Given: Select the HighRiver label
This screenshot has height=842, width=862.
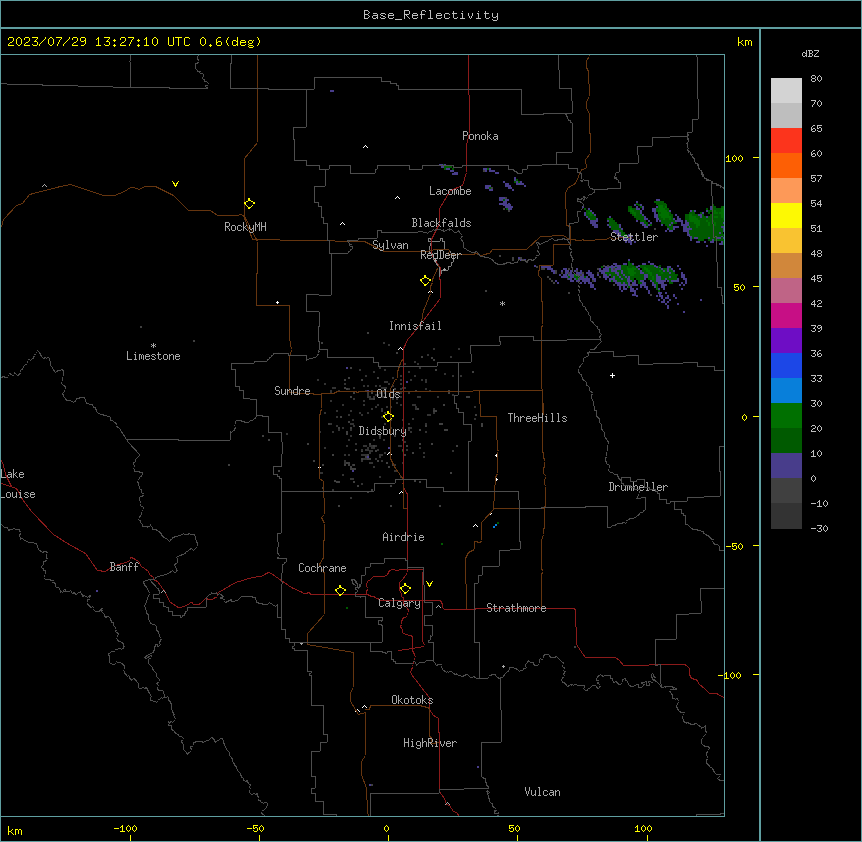Looking at the screenshot, I should (x=430, y=743).
